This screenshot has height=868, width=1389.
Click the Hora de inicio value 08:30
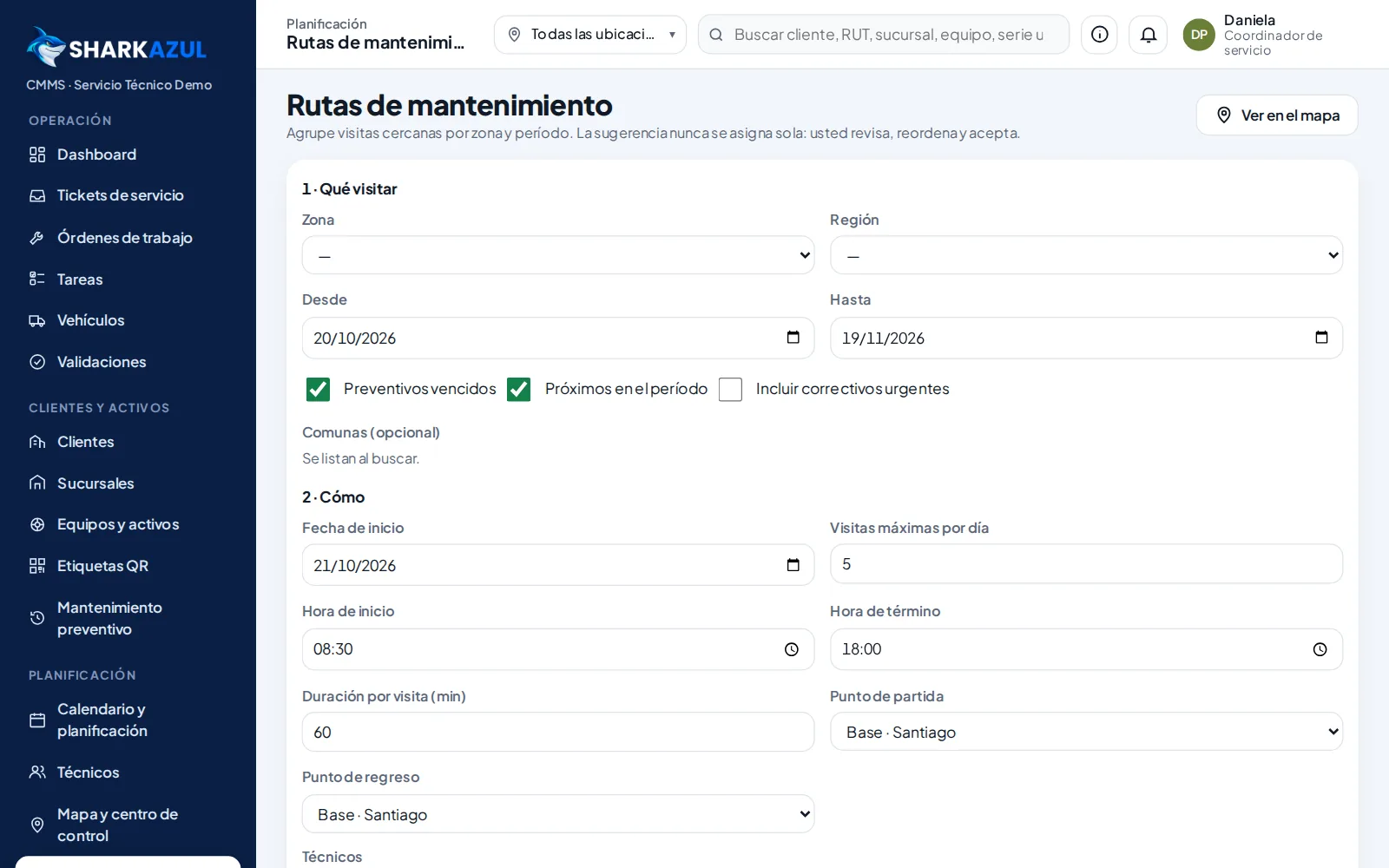pos(333,649)
